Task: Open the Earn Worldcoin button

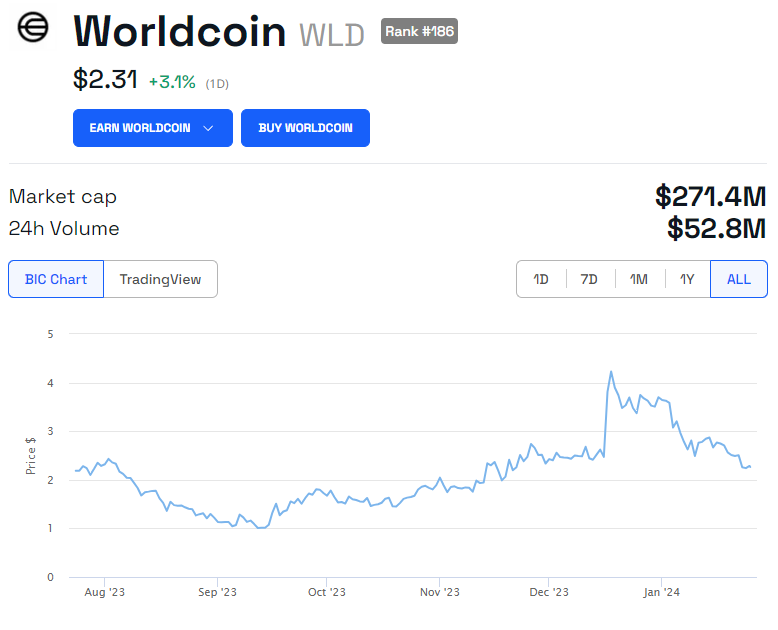Action: tap(153, 128)
